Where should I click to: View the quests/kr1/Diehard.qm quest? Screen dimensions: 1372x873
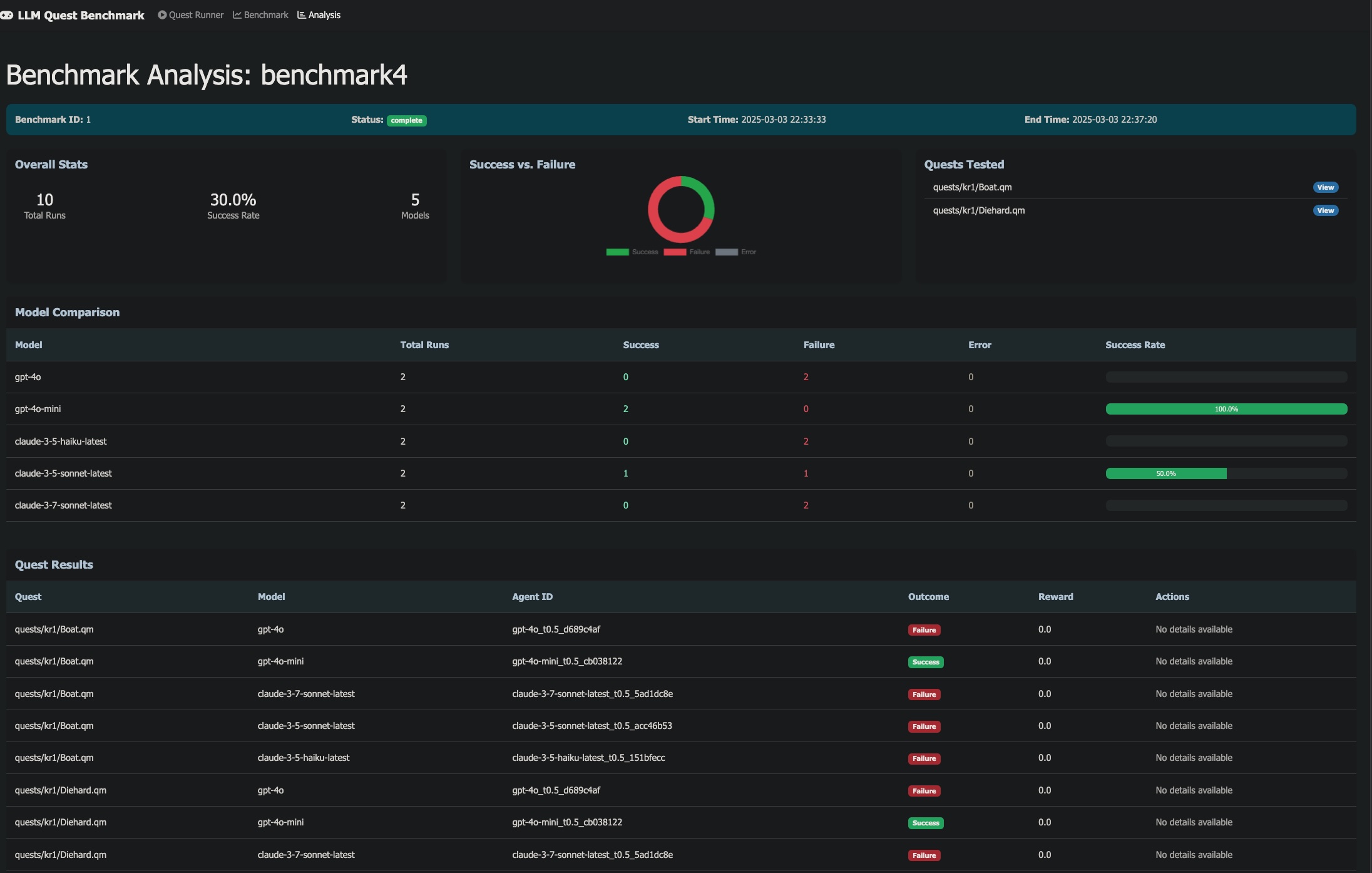[1325, 210]
